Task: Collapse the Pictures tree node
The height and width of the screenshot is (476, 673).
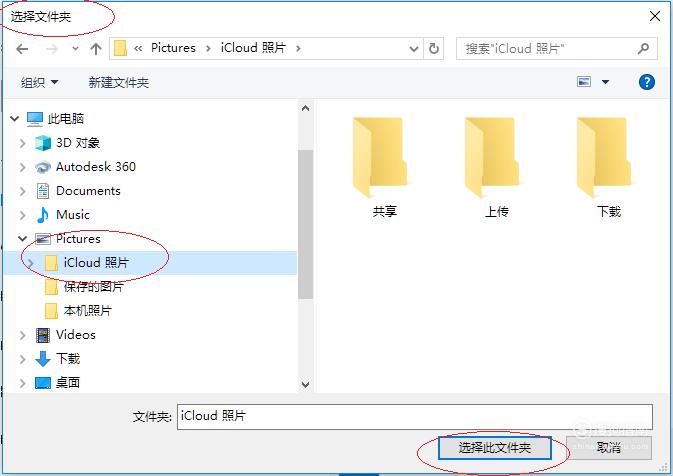Action: tap(22, 239)
